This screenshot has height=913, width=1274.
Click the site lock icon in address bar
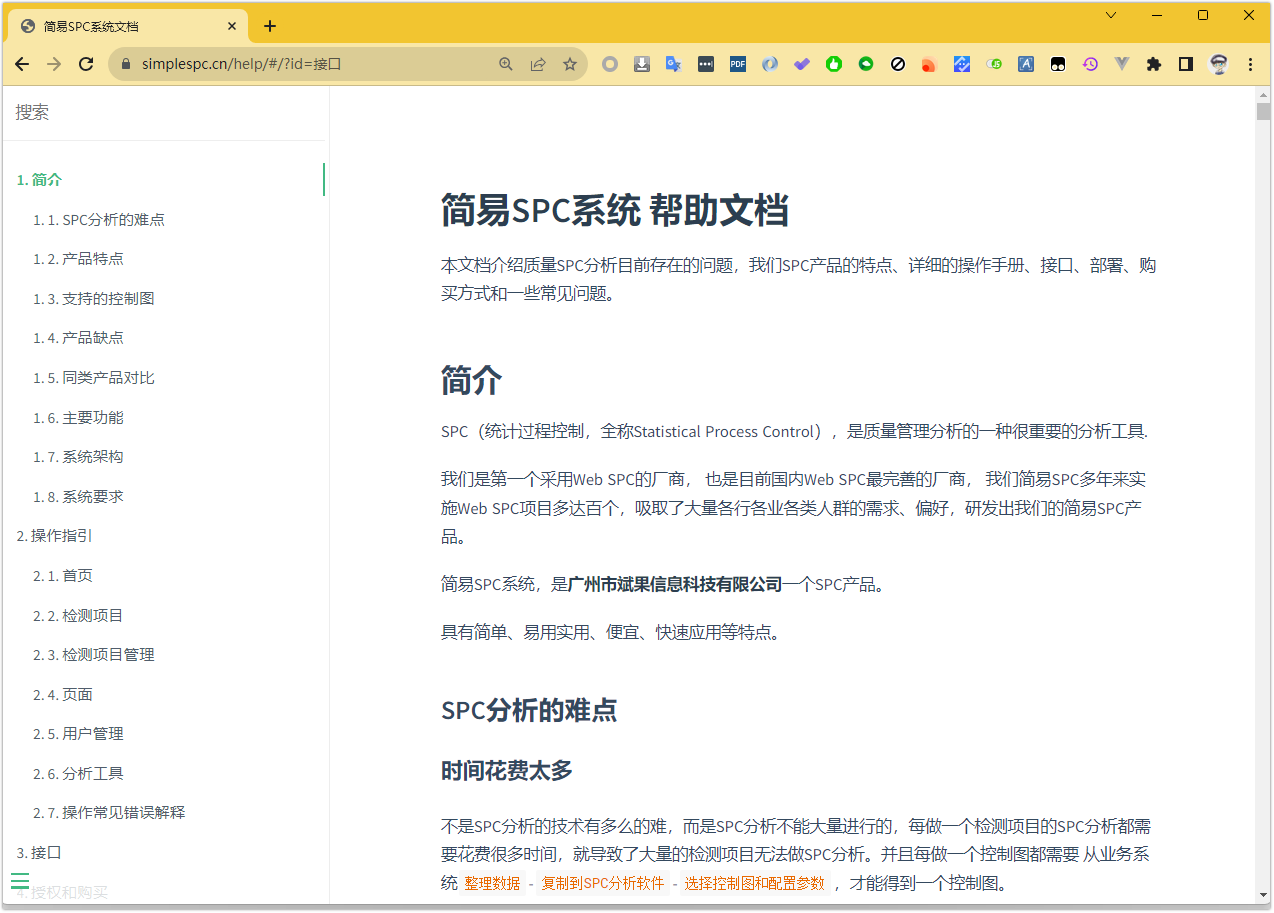126,64
